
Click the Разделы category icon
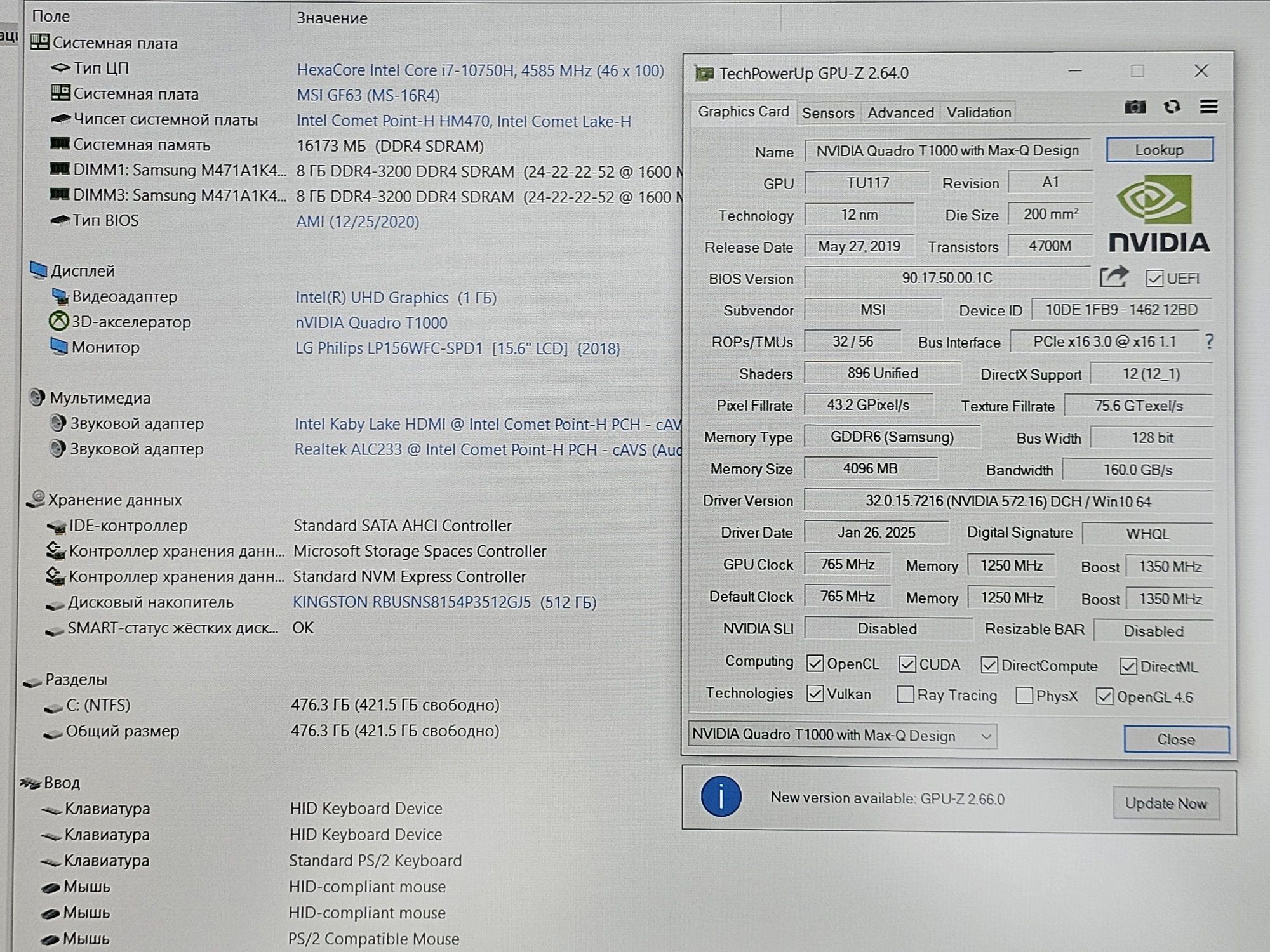point(32,682)
